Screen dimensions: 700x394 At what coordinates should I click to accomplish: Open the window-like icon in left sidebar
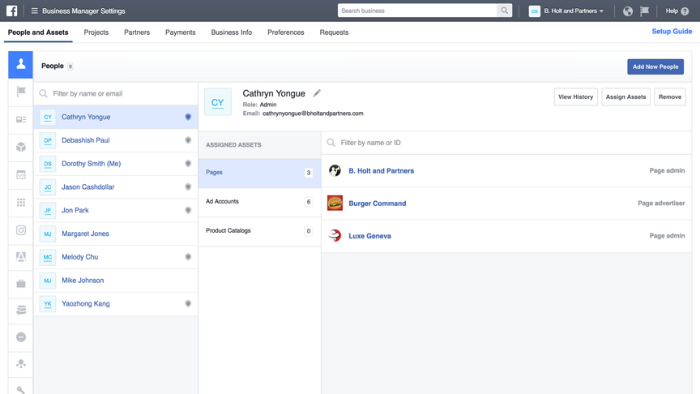(x=21, y=174)
